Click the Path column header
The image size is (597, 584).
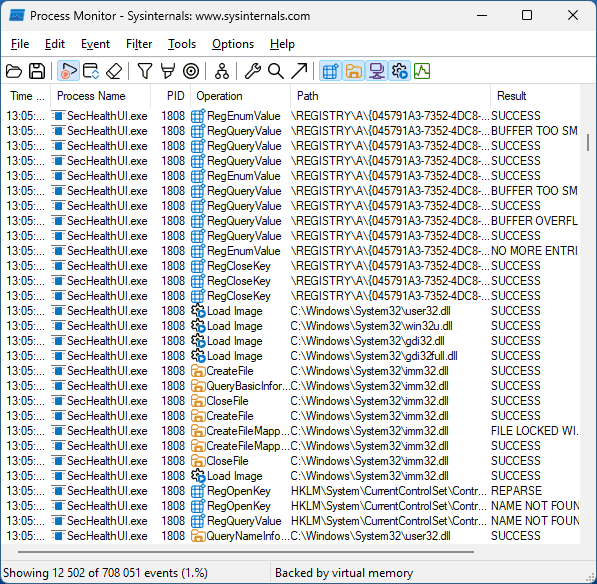[390, 96]
